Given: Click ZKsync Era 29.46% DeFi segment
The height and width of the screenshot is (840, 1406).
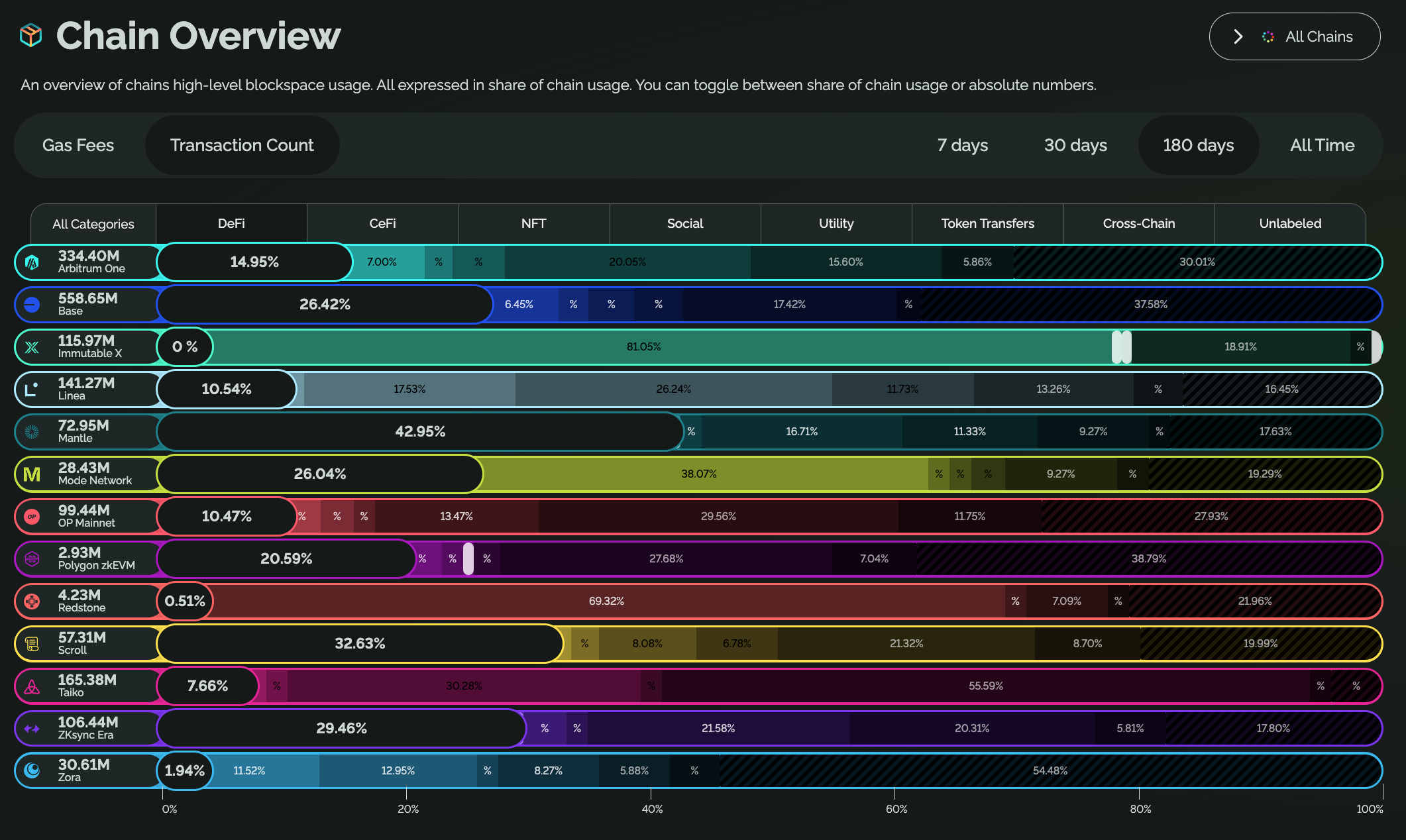Looking at the screenshot, I should point(341,729).
